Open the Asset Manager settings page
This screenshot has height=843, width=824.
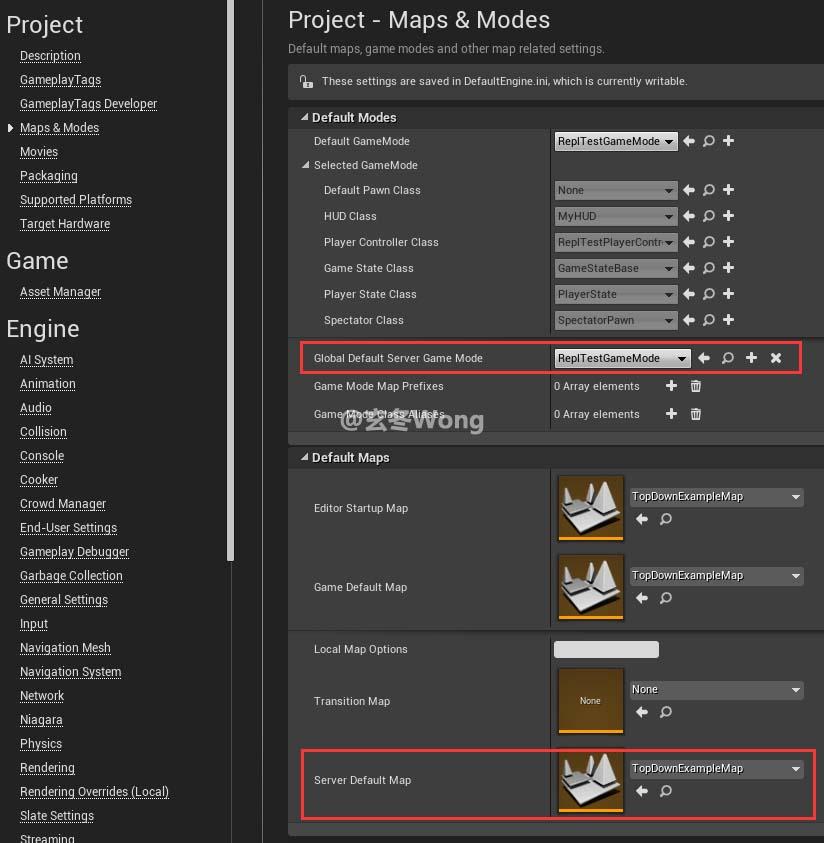60,291
